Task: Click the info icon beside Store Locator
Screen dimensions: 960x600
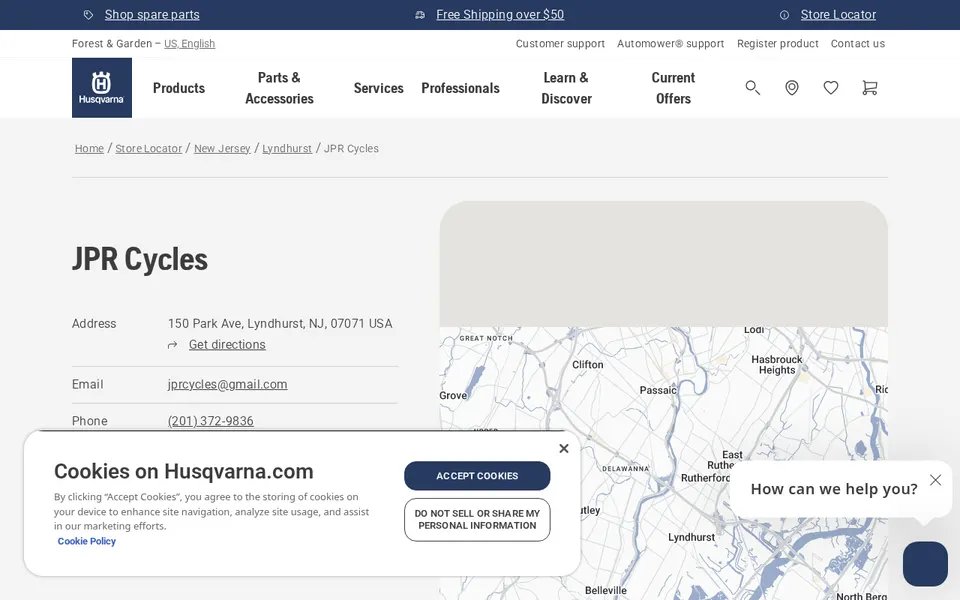Action: coord(784,15)
